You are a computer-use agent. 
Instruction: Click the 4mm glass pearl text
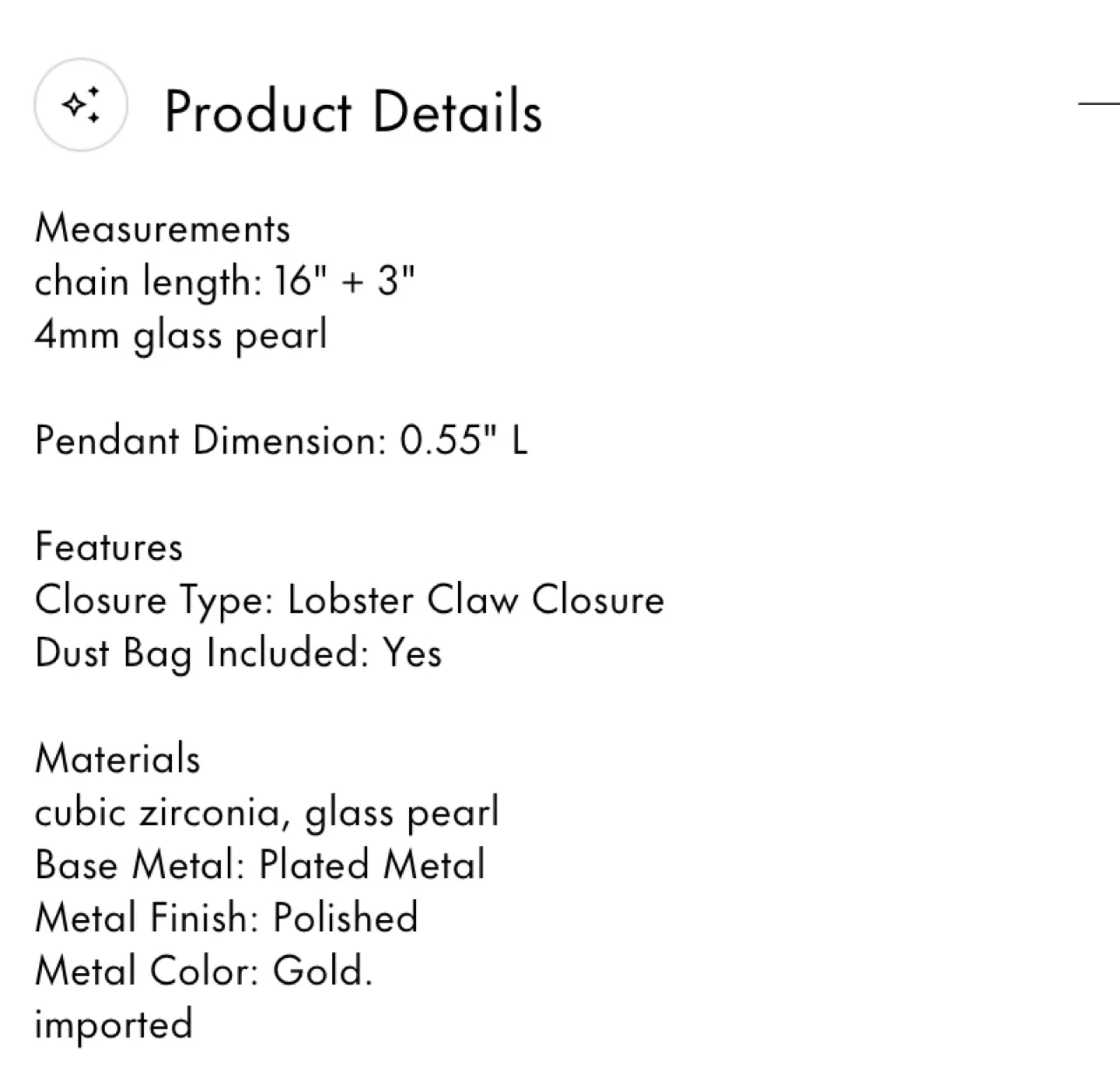181,336
